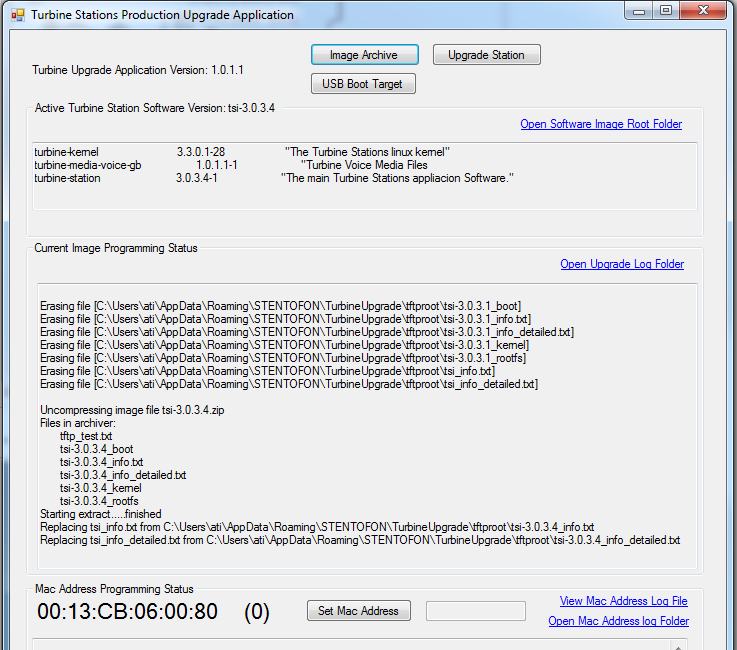The image size is (737, 650).
Task: Click the Set Mac Address button
Action: (359, 611)
